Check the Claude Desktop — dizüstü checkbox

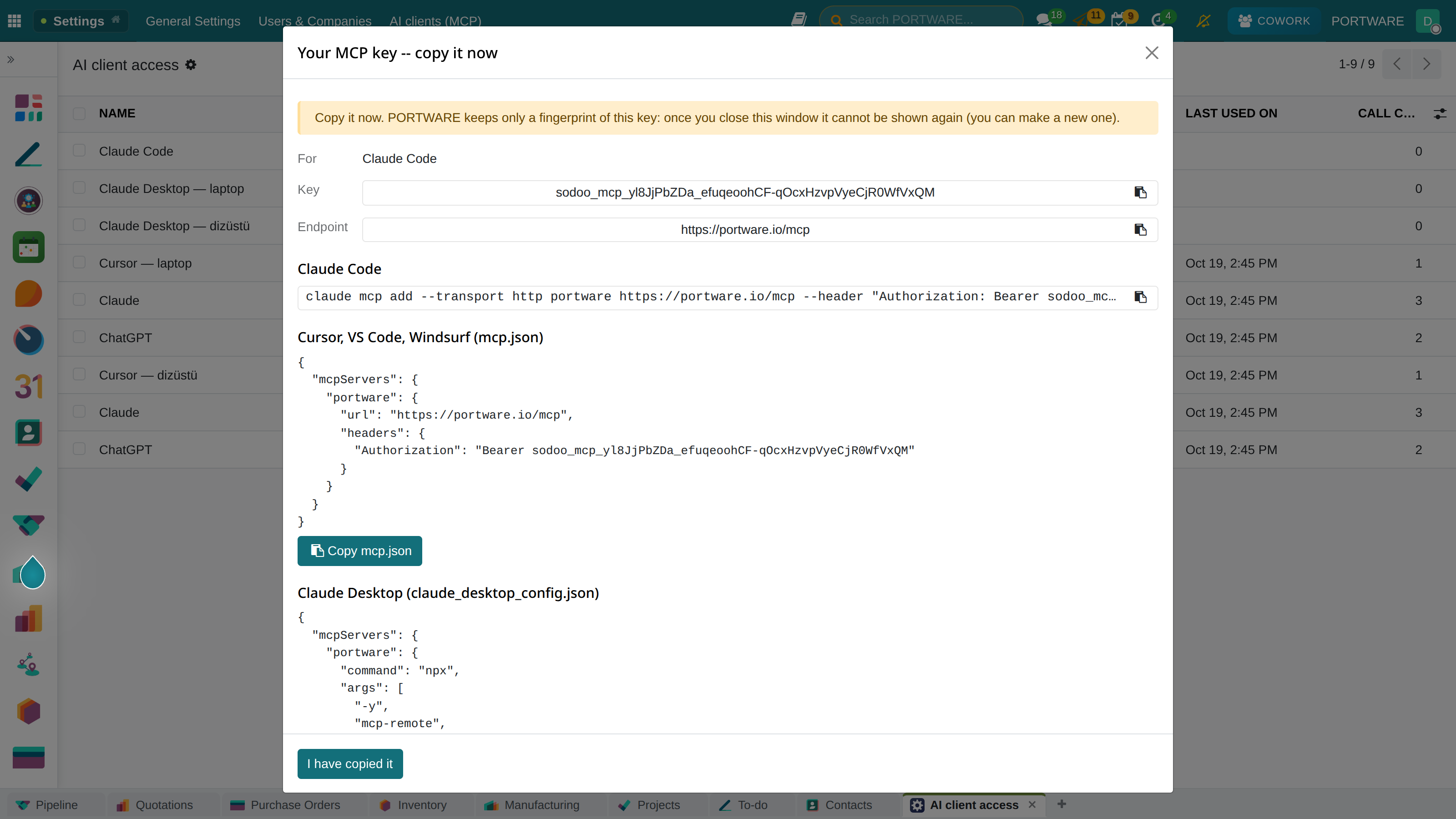click(x=79, y=225)
